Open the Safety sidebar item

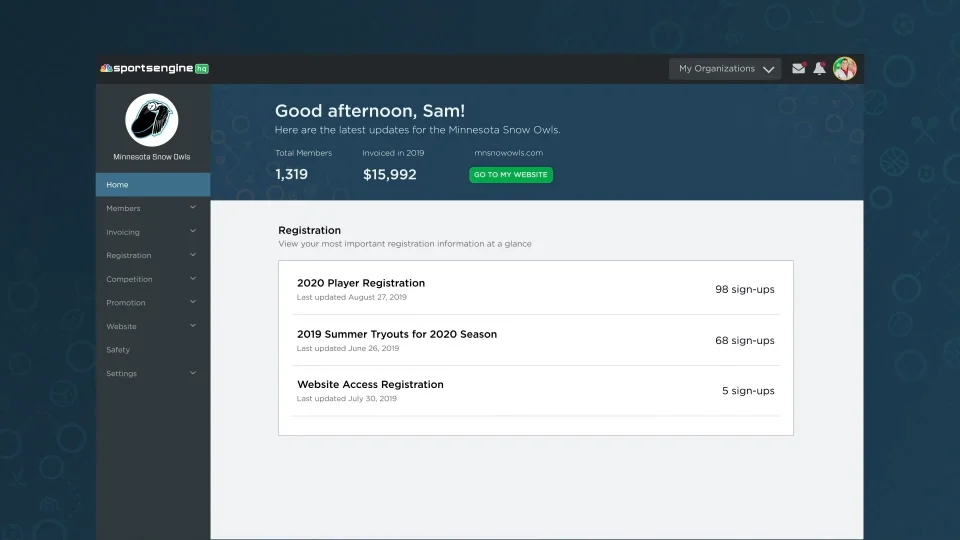118,350
